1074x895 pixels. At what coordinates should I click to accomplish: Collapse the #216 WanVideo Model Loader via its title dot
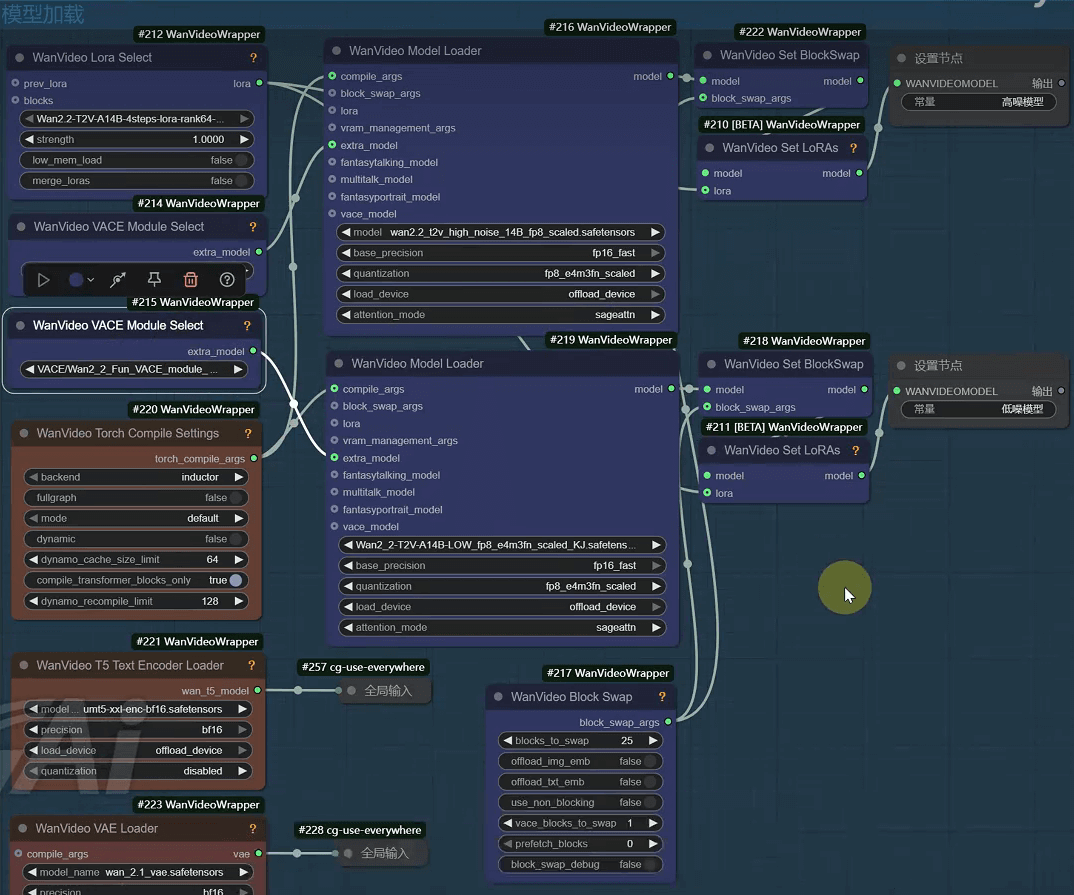(336, 51)
